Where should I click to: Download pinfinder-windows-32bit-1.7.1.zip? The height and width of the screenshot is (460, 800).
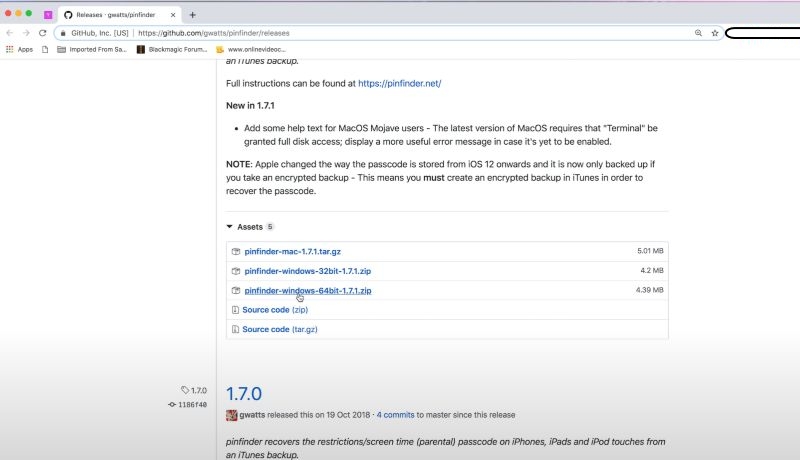coord(308,271)
